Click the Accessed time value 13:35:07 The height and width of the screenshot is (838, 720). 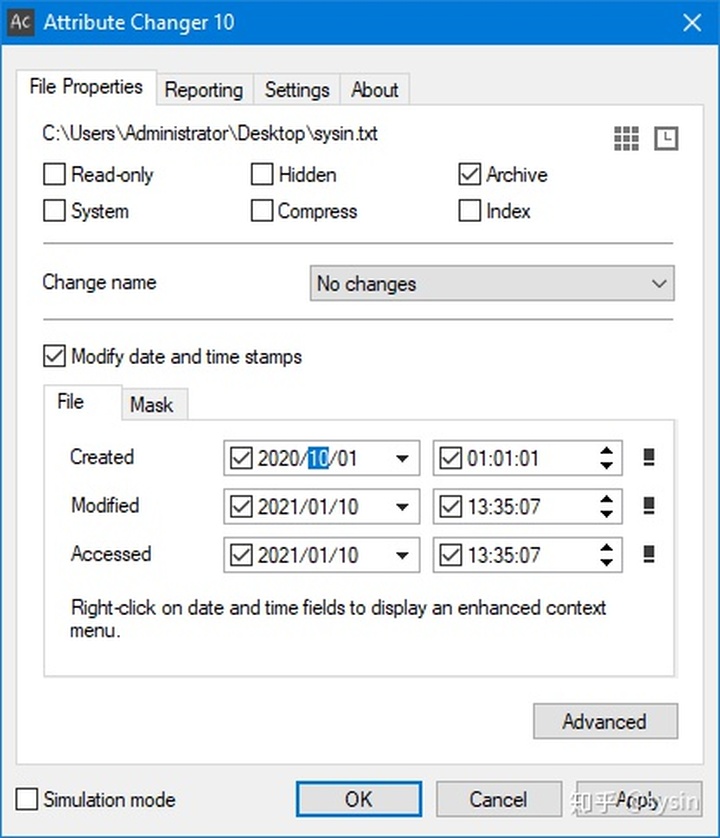click(504, 555)
